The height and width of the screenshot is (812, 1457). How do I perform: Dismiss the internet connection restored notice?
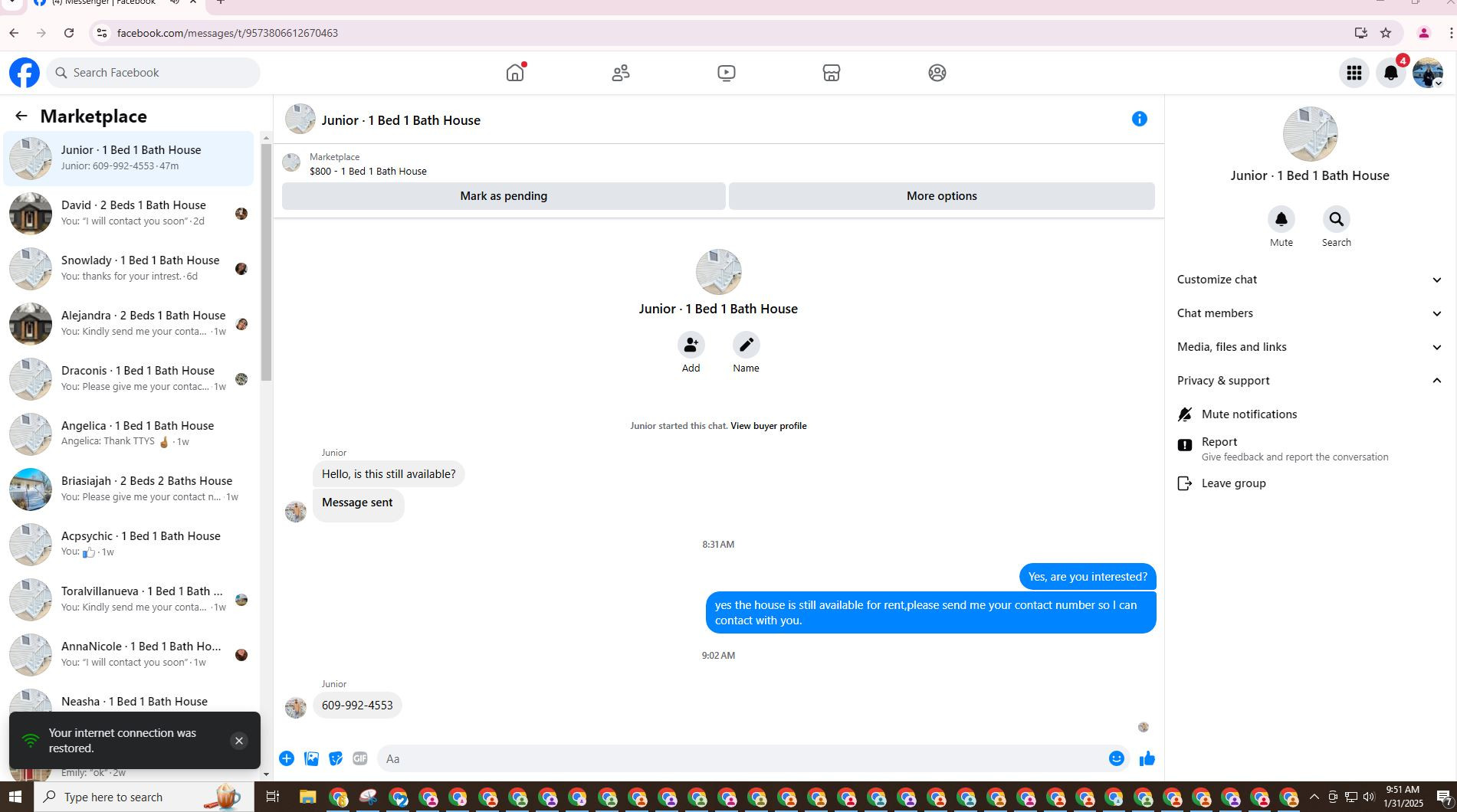pyautogui.click(x=239, y=741)
